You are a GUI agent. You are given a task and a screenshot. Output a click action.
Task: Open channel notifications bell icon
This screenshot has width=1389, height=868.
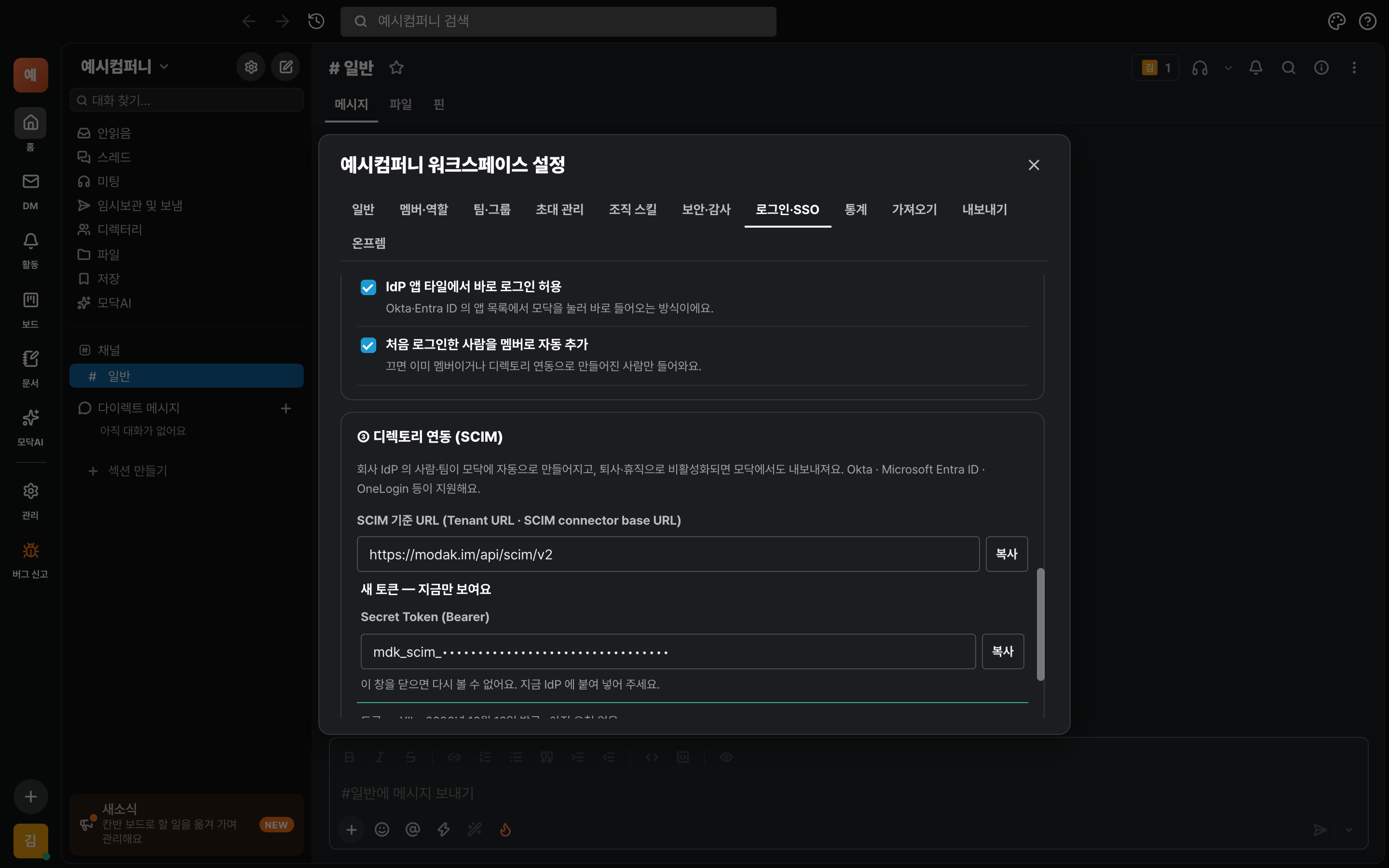pos(1256,68)
